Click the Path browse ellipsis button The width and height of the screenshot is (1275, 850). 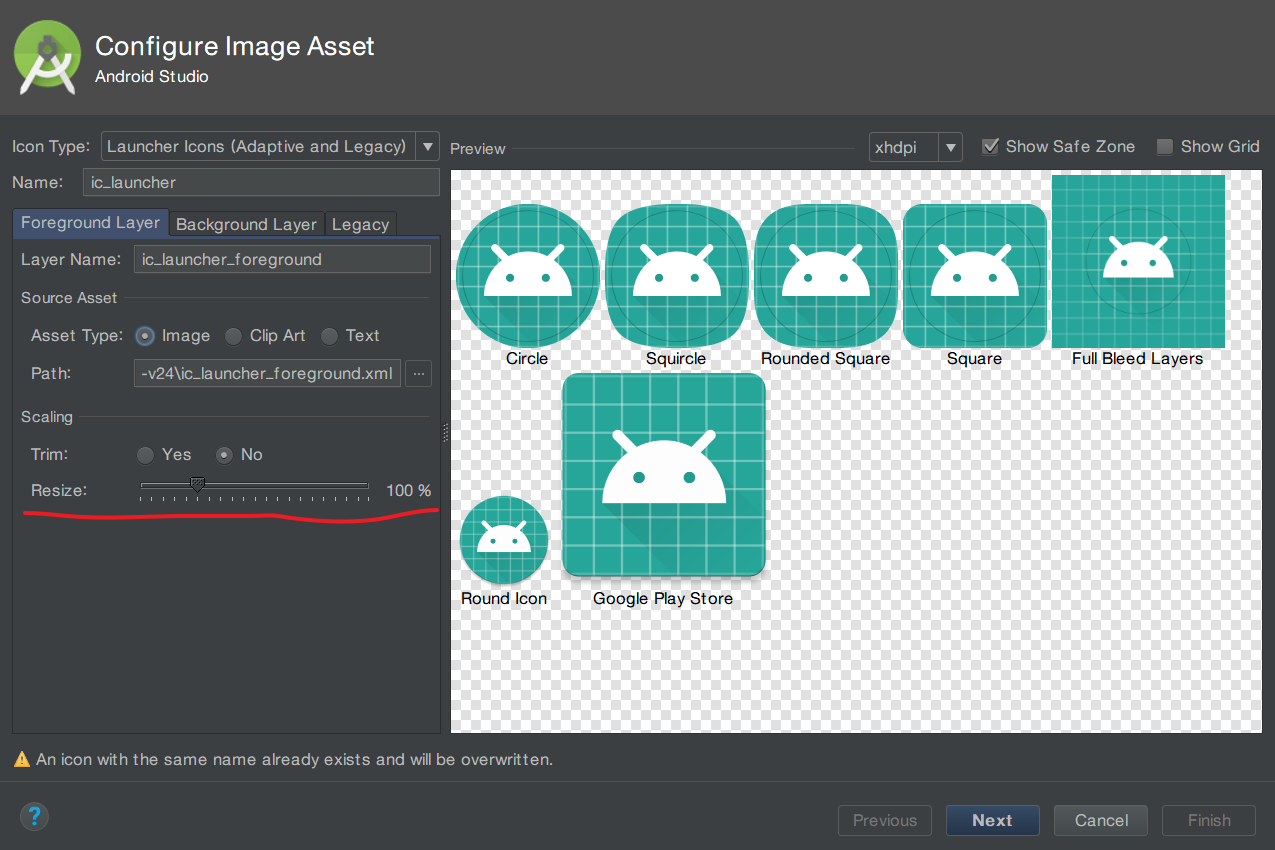[x=418, y=373]
